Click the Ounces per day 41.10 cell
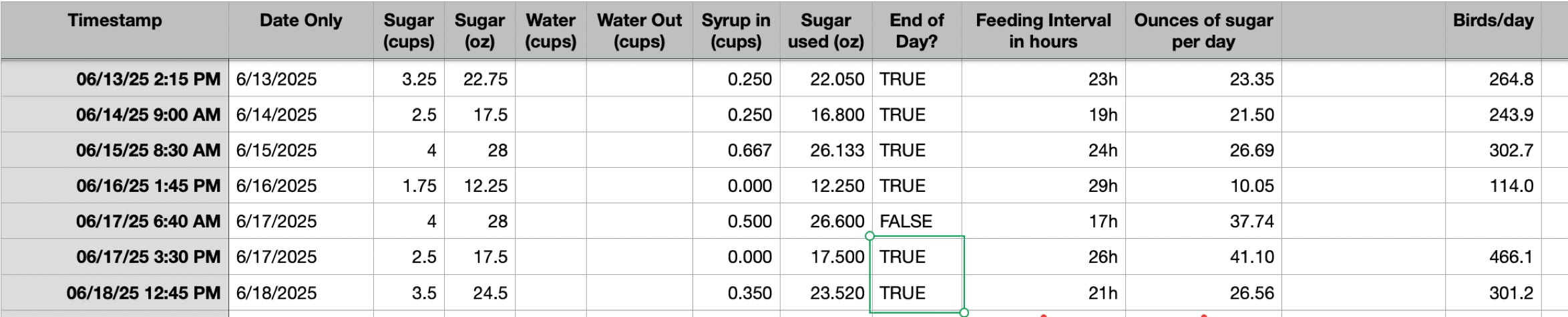Viewport: 1568px width, 317px height. (1203, 257)
